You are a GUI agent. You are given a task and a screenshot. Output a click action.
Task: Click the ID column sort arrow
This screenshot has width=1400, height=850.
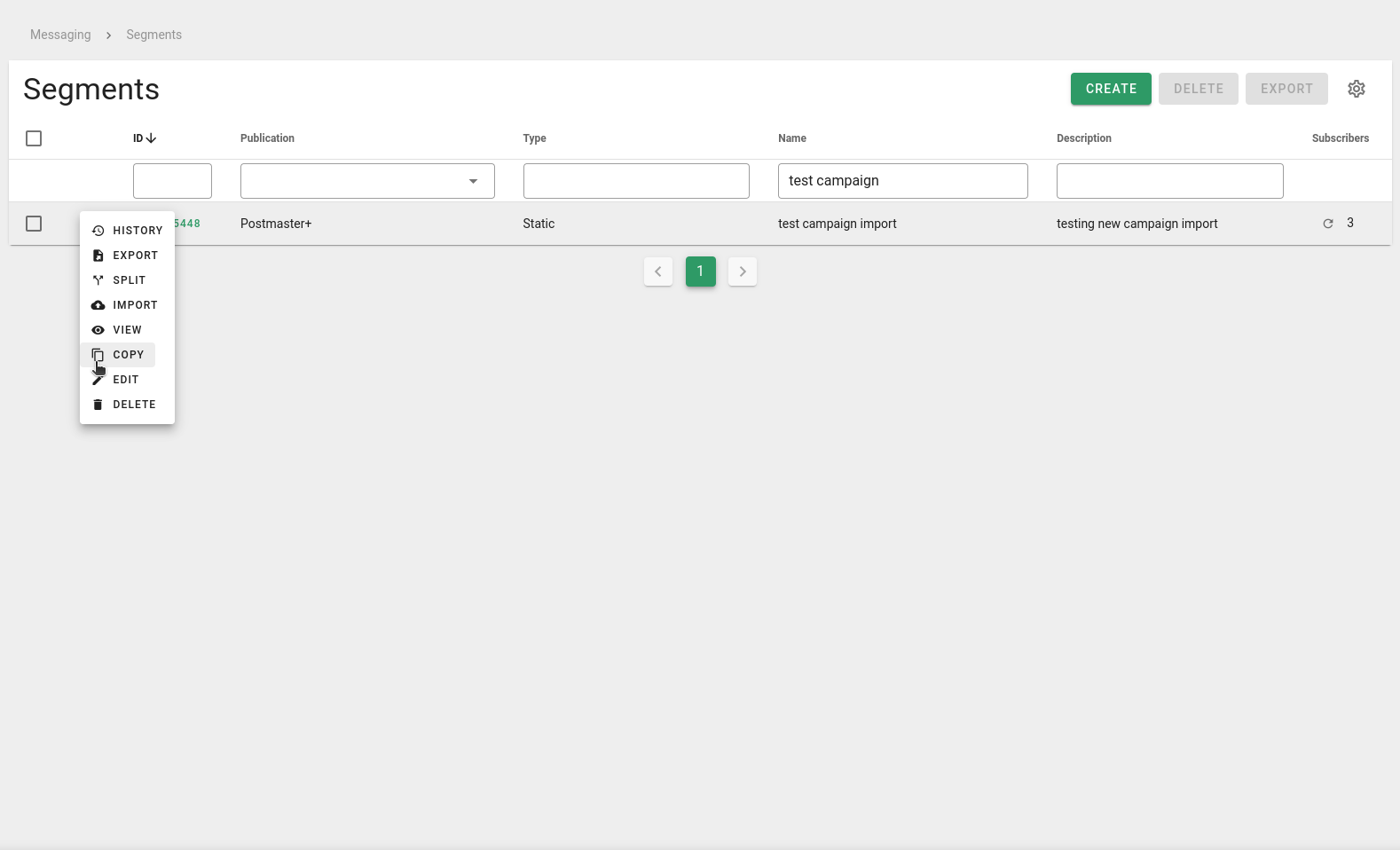(151, 138)
